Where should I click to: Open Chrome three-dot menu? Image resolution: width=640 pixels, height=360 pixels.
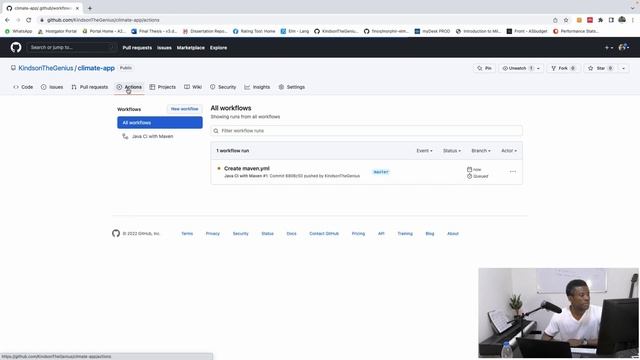(x=633, y=20)
